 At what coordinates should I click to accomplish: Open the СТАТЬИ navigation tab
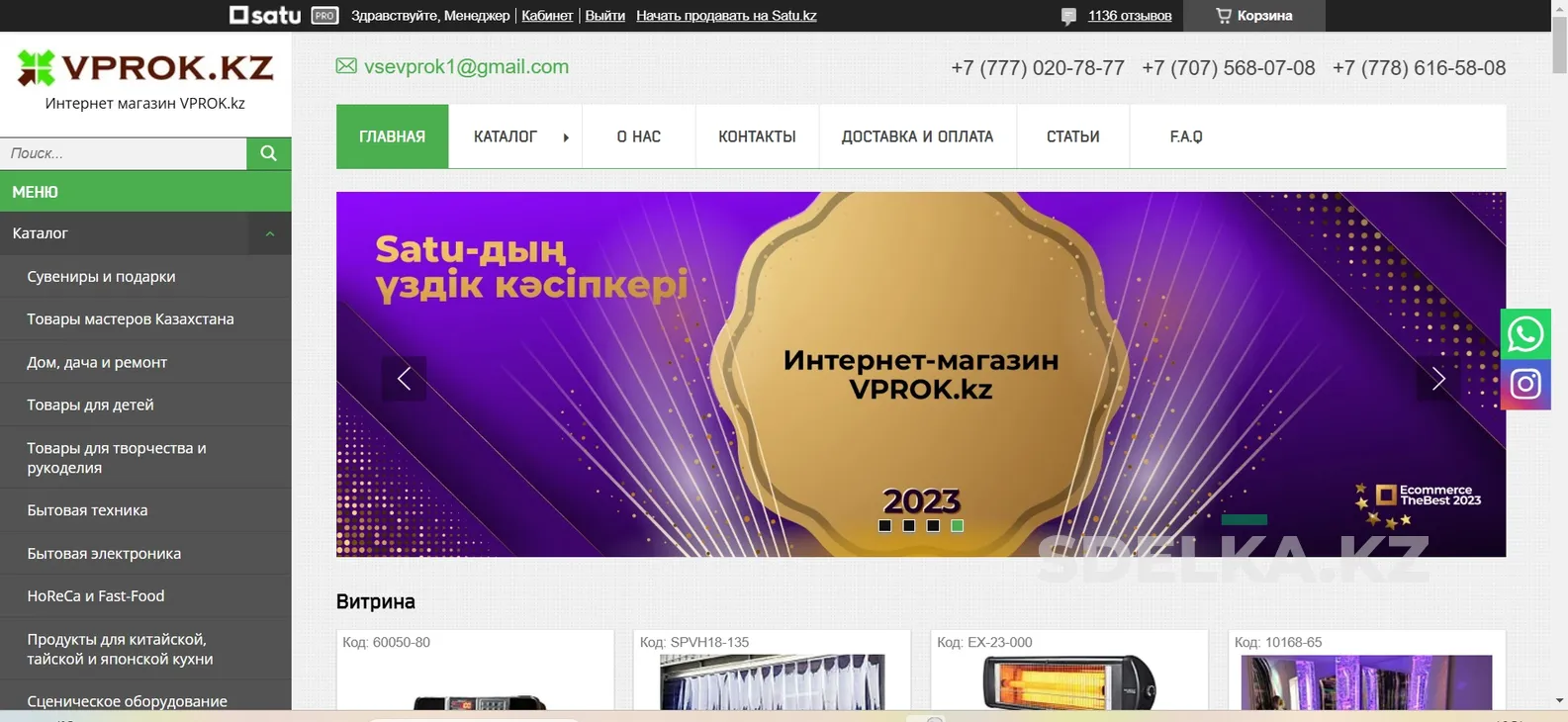[1073, 136]
